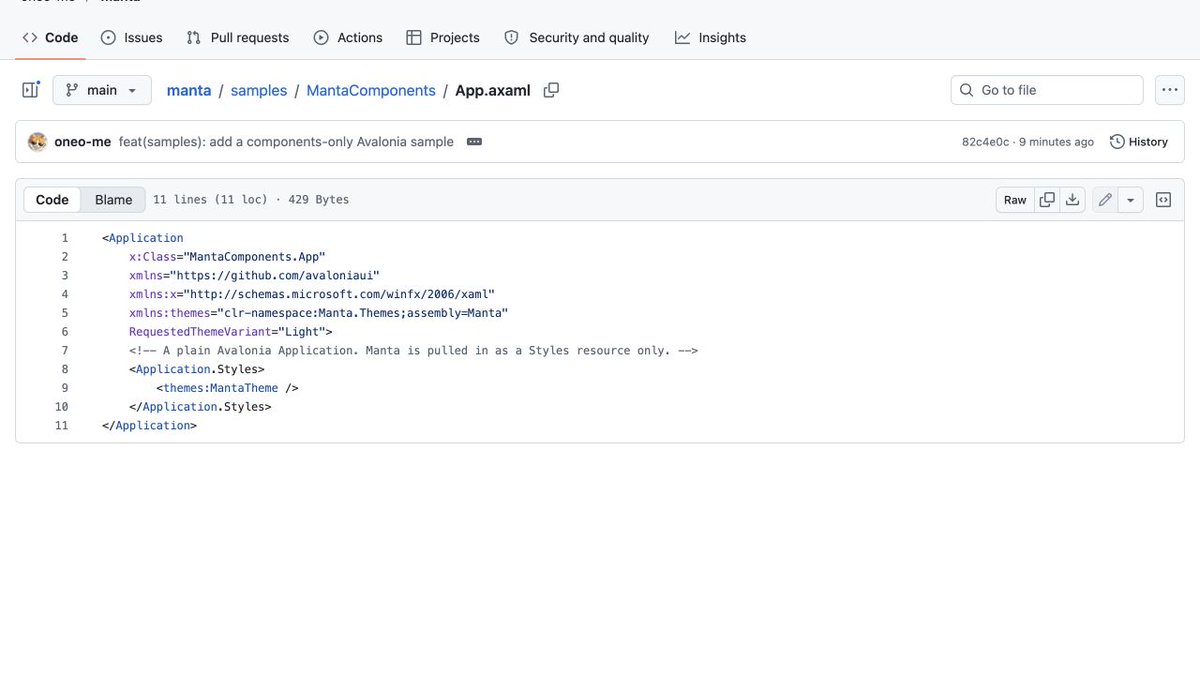Select line number 1 in the code

click(65, 238)
